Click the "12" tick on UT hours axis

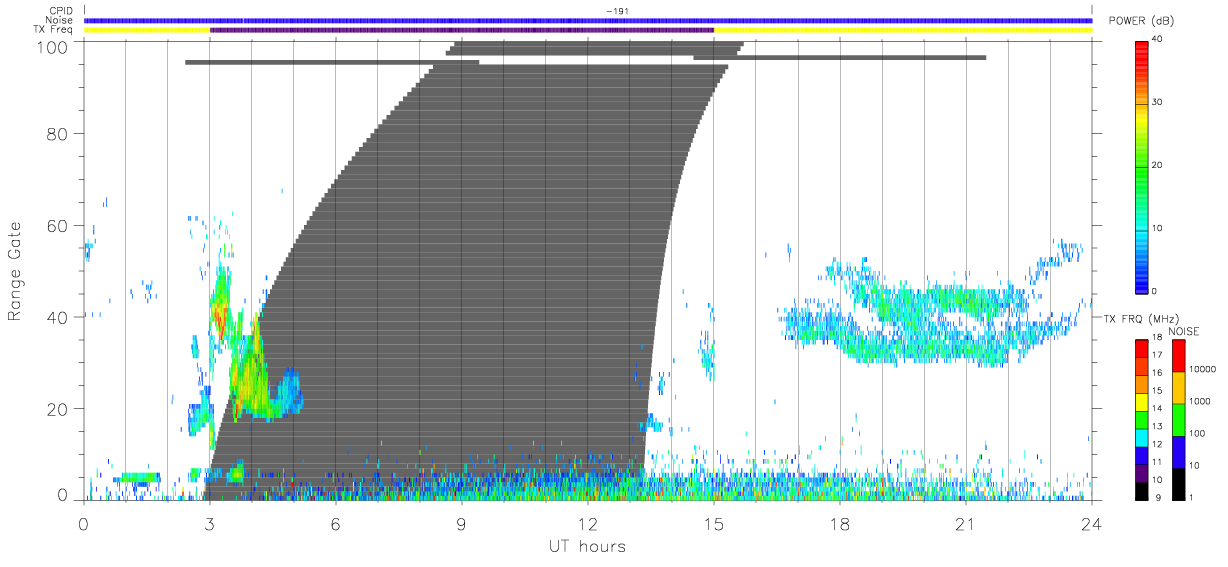coord(588,524)
